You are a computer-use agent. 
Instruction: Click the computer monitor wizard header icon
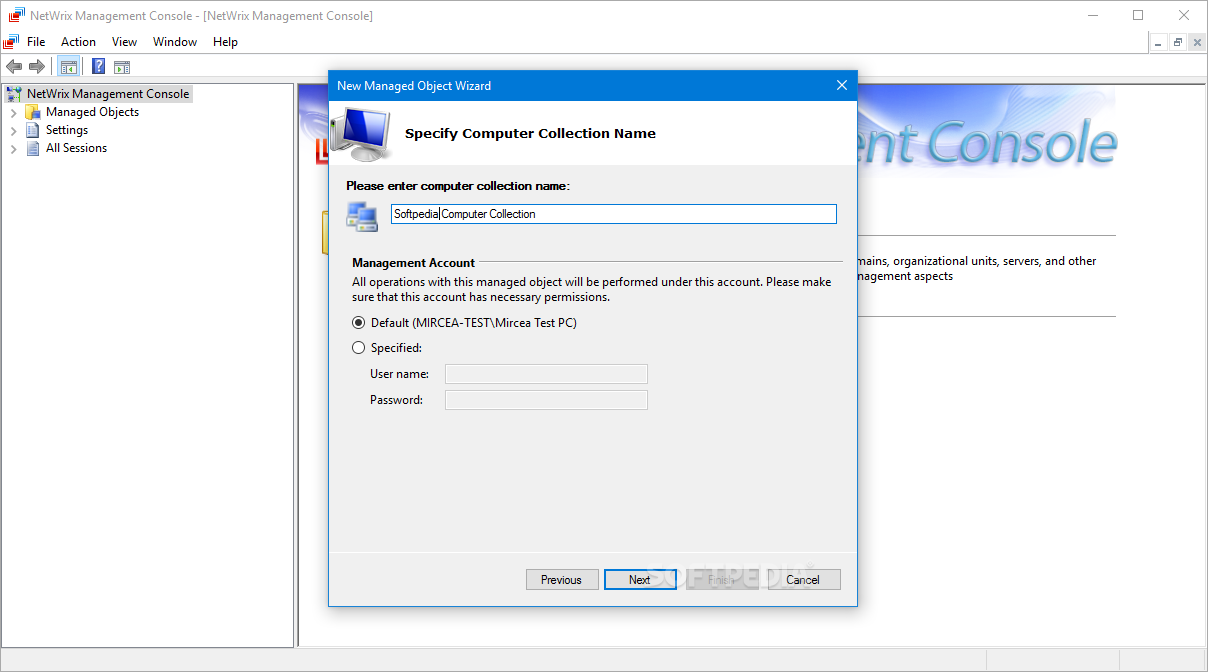[x=361, y=133]
